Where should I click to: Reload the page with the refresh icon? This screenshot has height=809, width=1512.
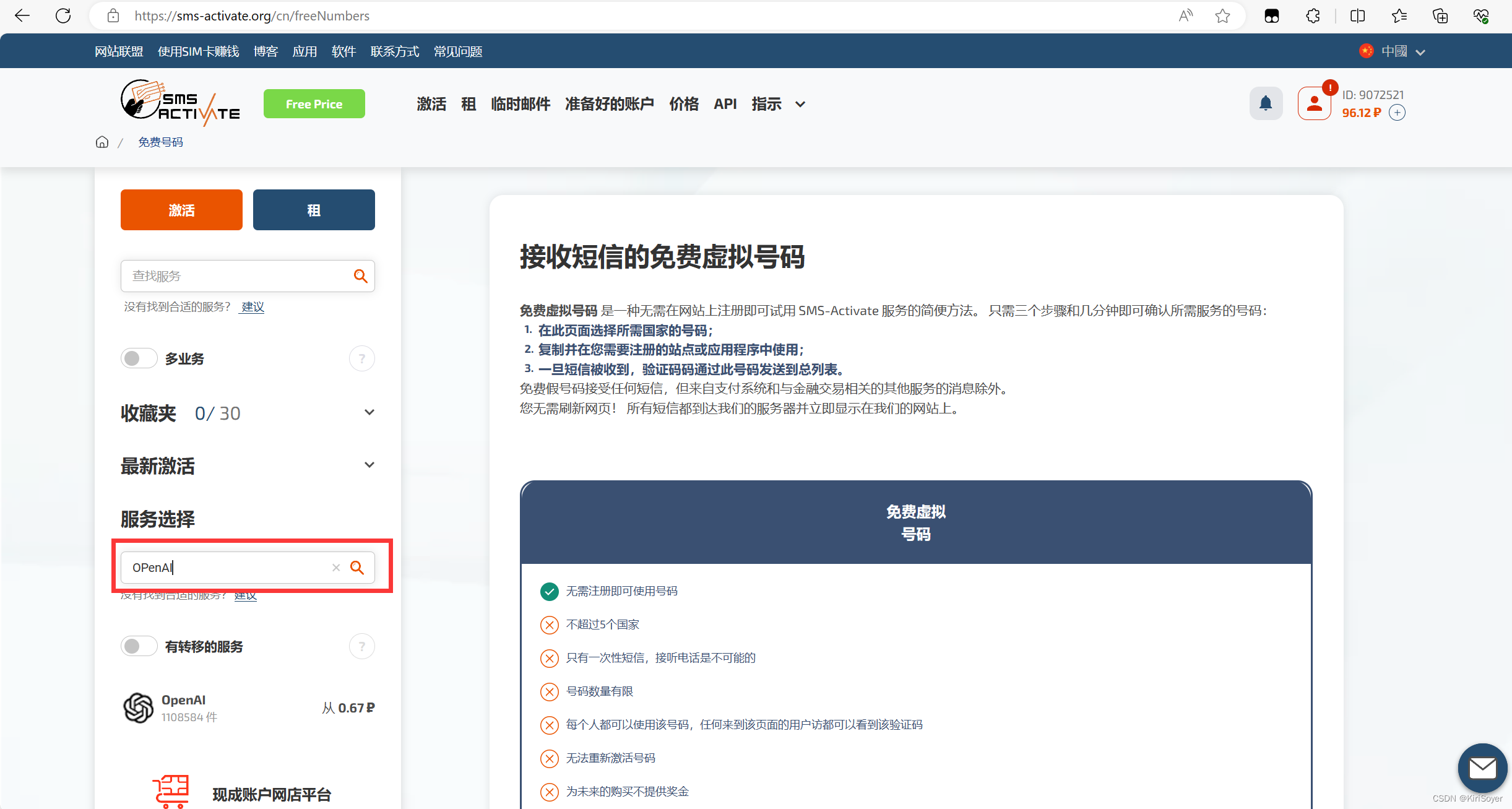[63, 15]
